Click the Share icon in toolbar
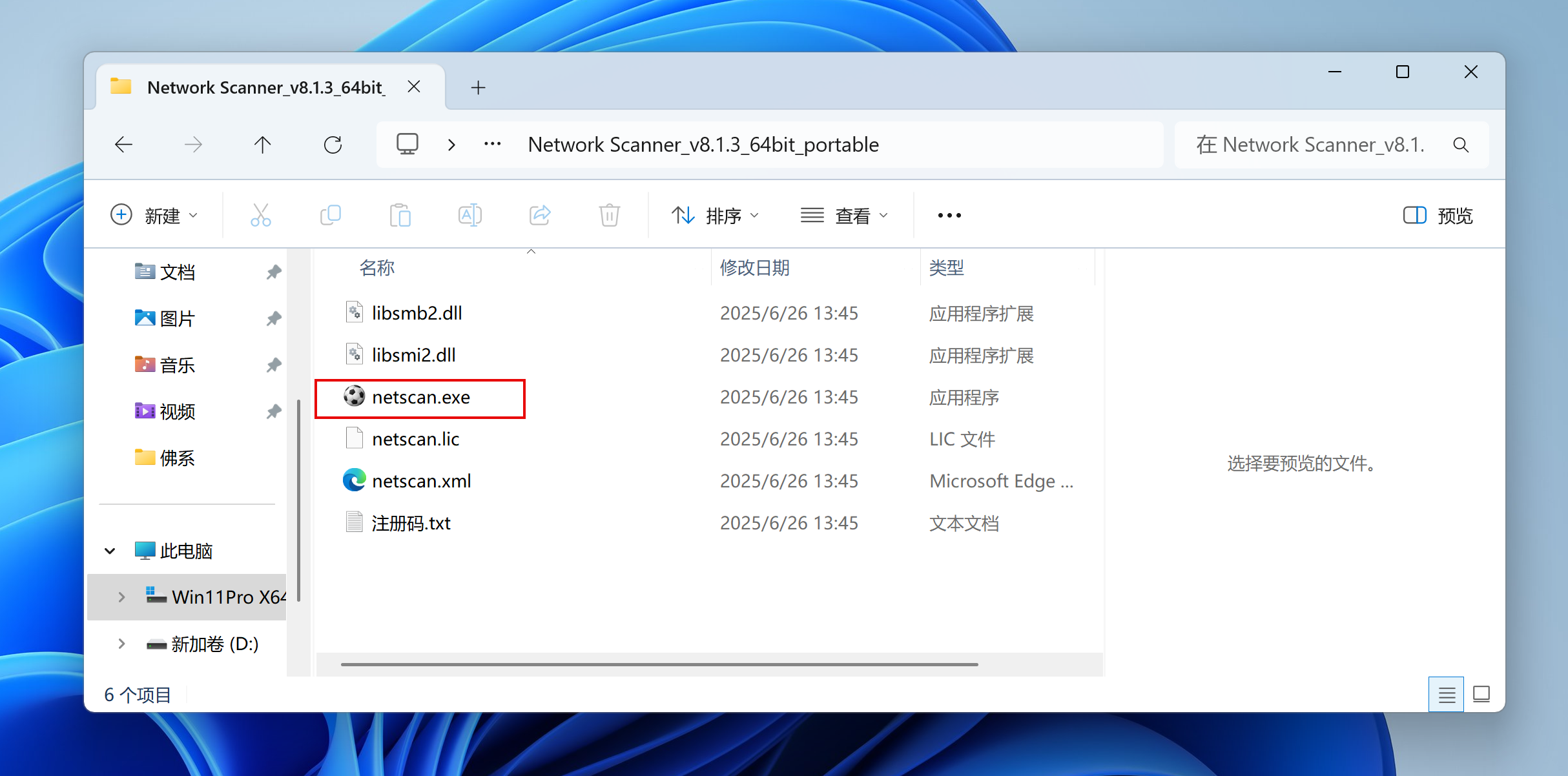The image size is (1568, 776). coord(540,215)
